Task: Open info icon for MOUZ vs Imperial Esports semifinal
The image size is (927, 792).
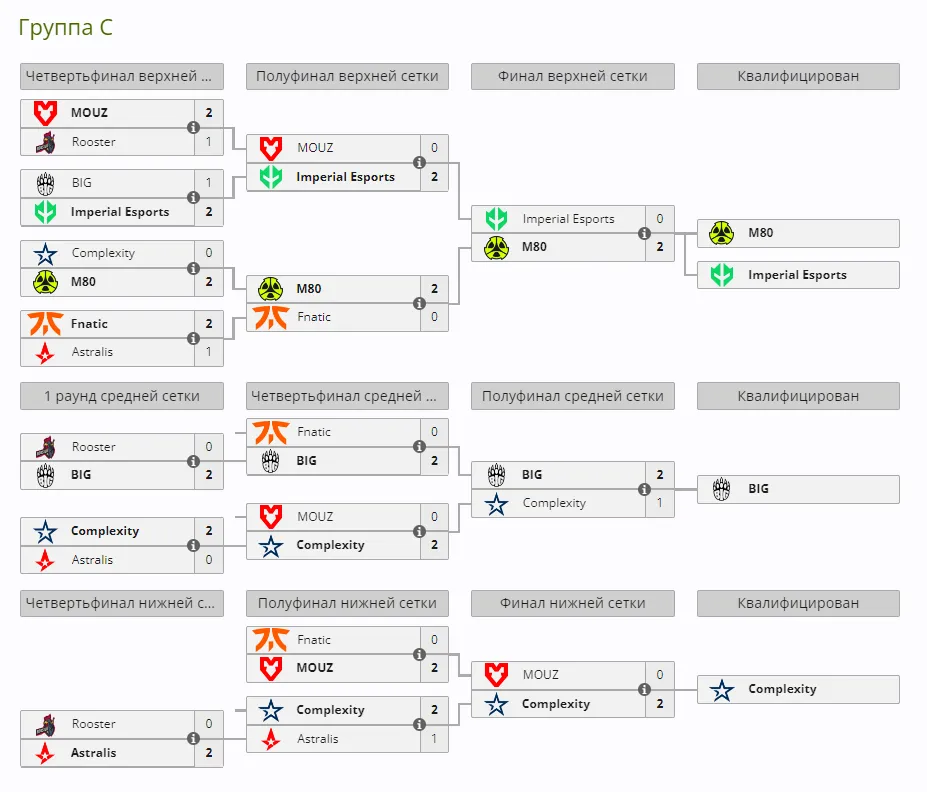Action: 419,163
